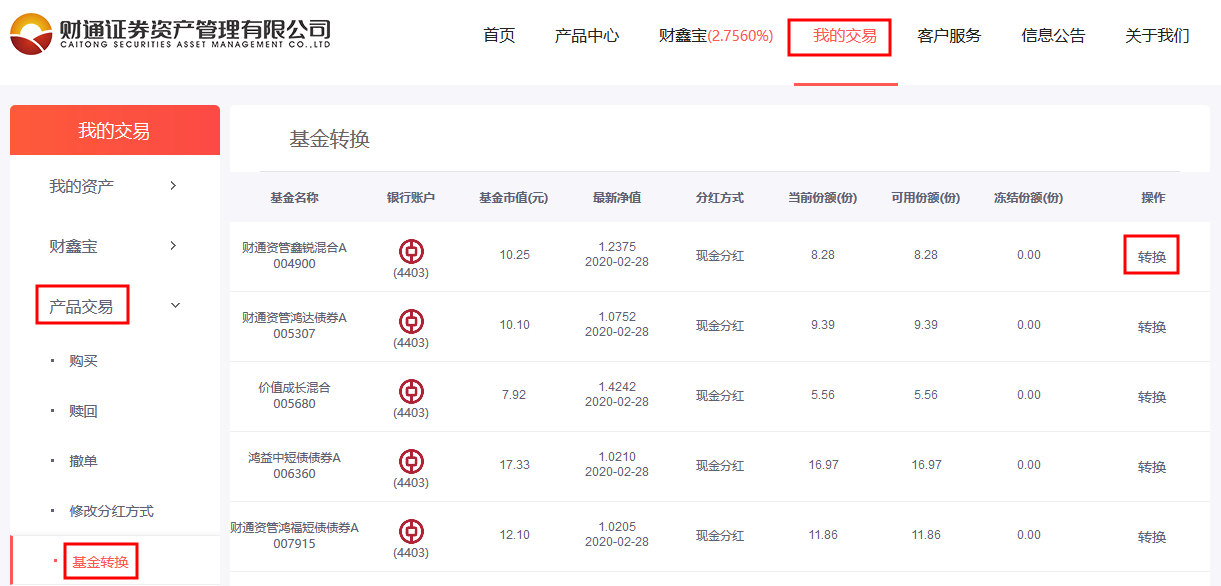Click fund name 财通资管鑫锐混合A
Screen dimensions: 1221x586
[x=294, y=247]
